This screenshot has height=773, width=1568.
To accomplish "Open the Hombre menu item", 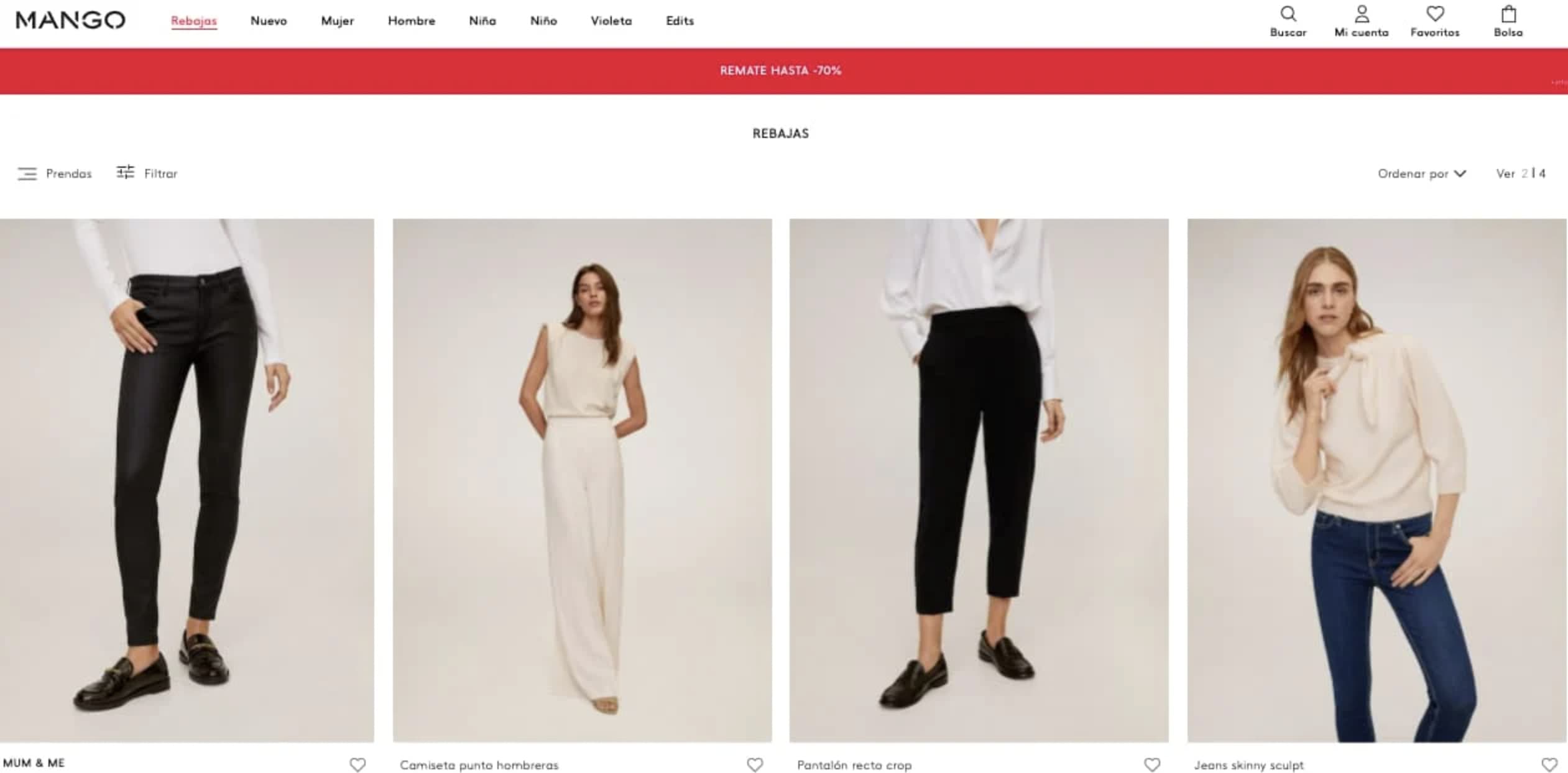I will pyautogui.click(x=412, y=21).
